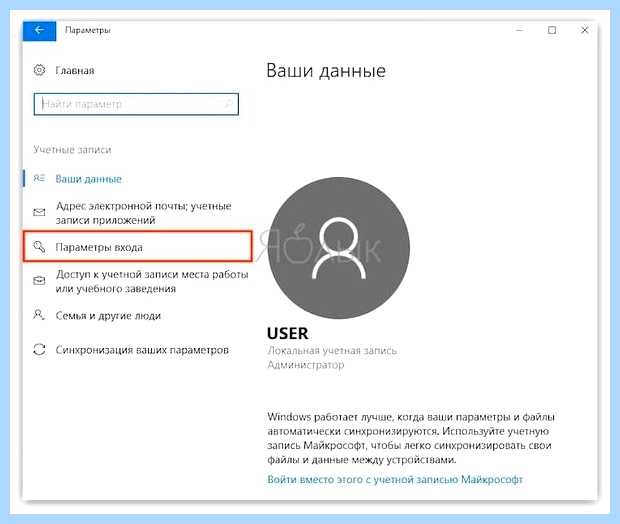Screen dimensions: 620x524
Task: Click the gray user avatar picture
Action: click(x=338, y=248)
